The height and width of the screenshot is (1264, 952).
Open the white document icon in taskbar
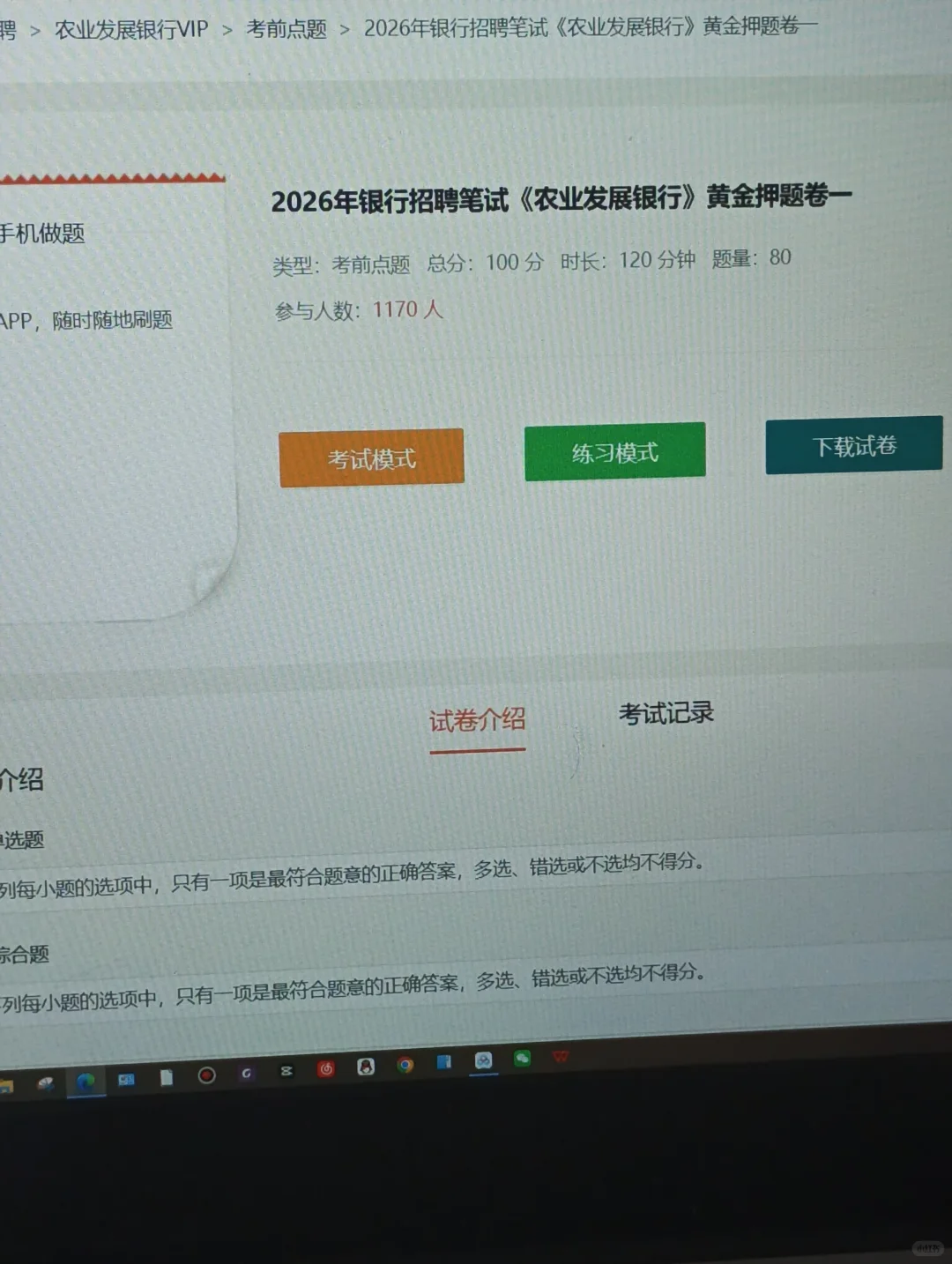point(167,1077)
